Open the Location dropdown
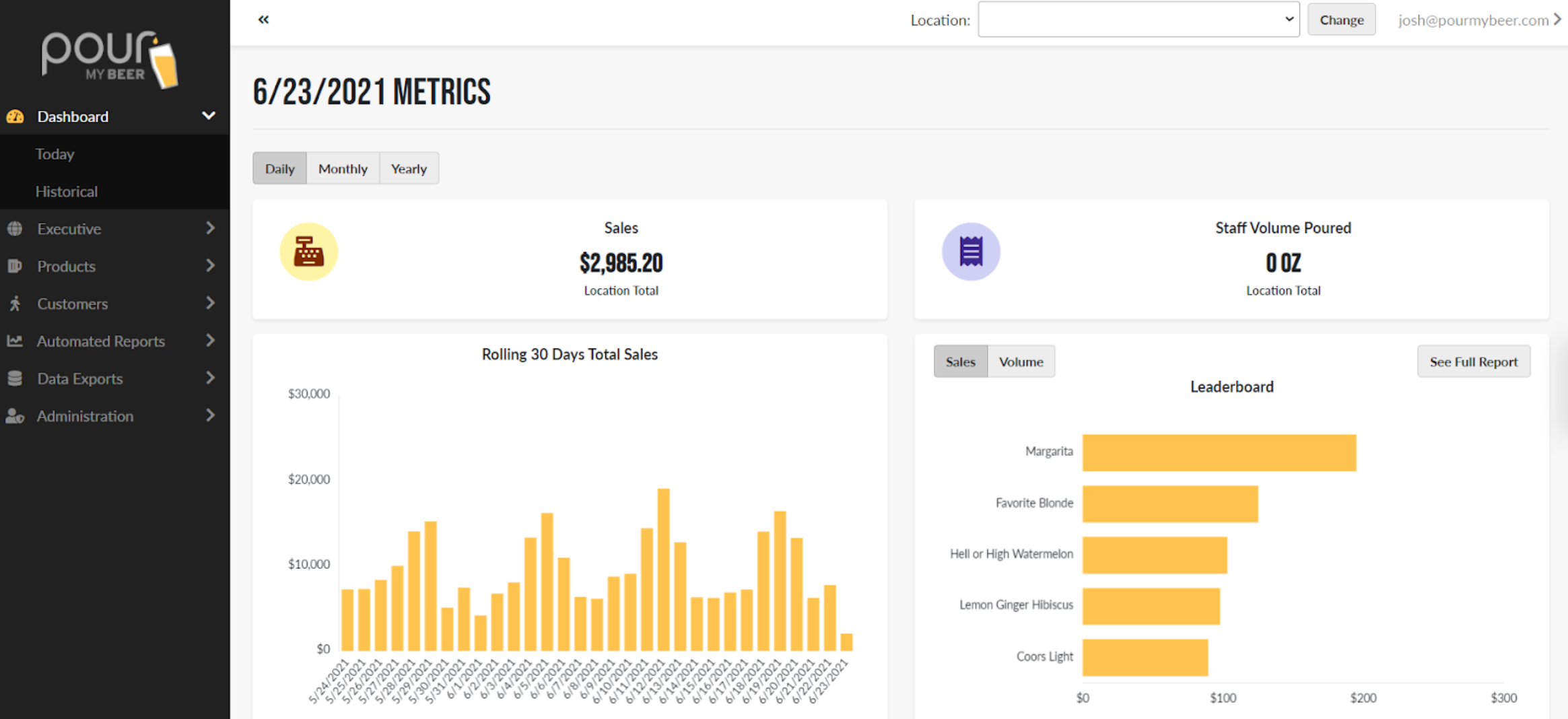The image size is (1568, 719). pos(1138,20)
